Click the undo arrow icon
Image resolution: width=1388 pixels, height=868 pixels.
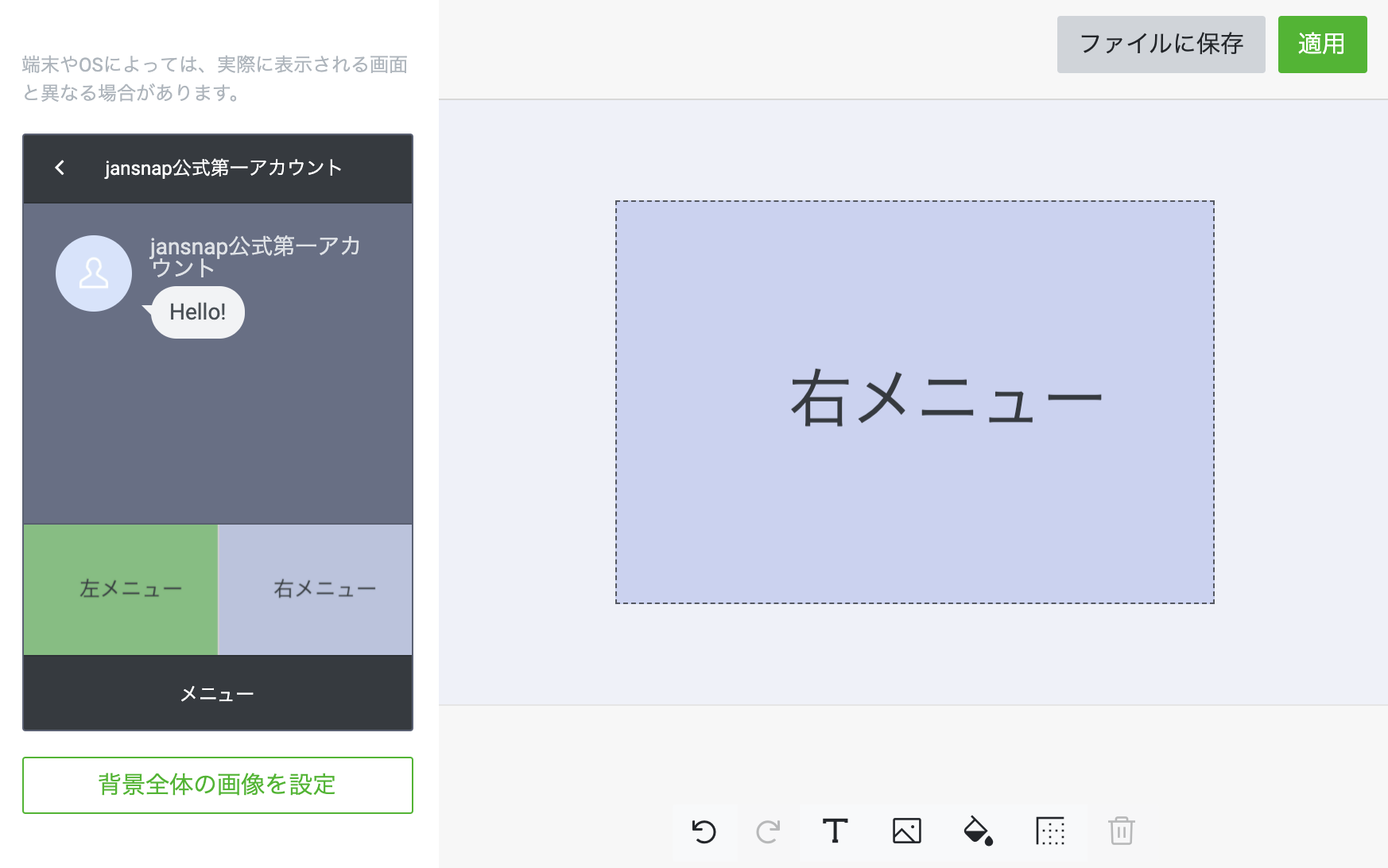(704, 831)
